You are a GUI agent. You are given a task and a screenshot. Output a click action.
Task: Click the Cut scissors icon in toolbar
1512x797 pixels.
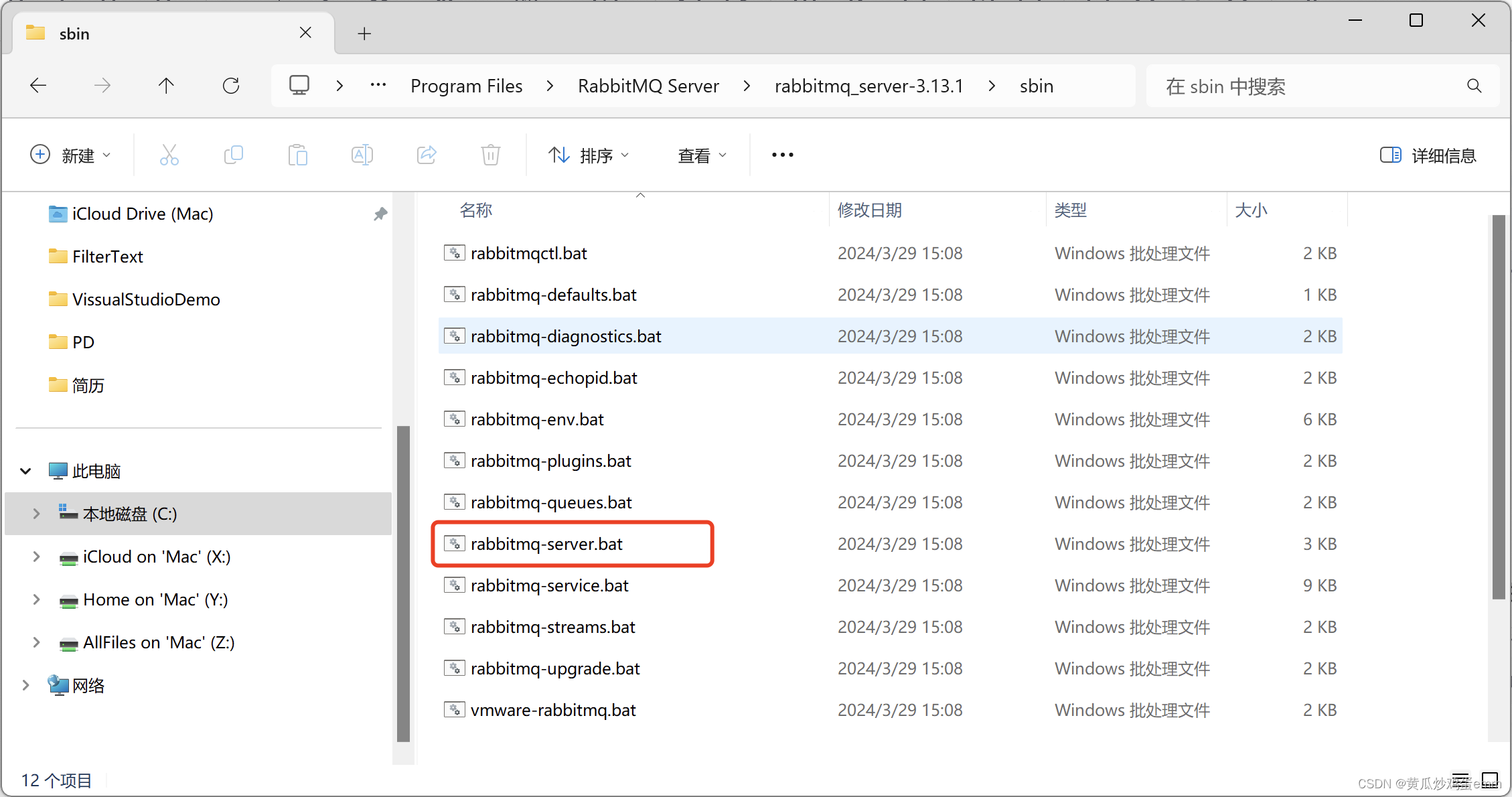tap(169, 155)
